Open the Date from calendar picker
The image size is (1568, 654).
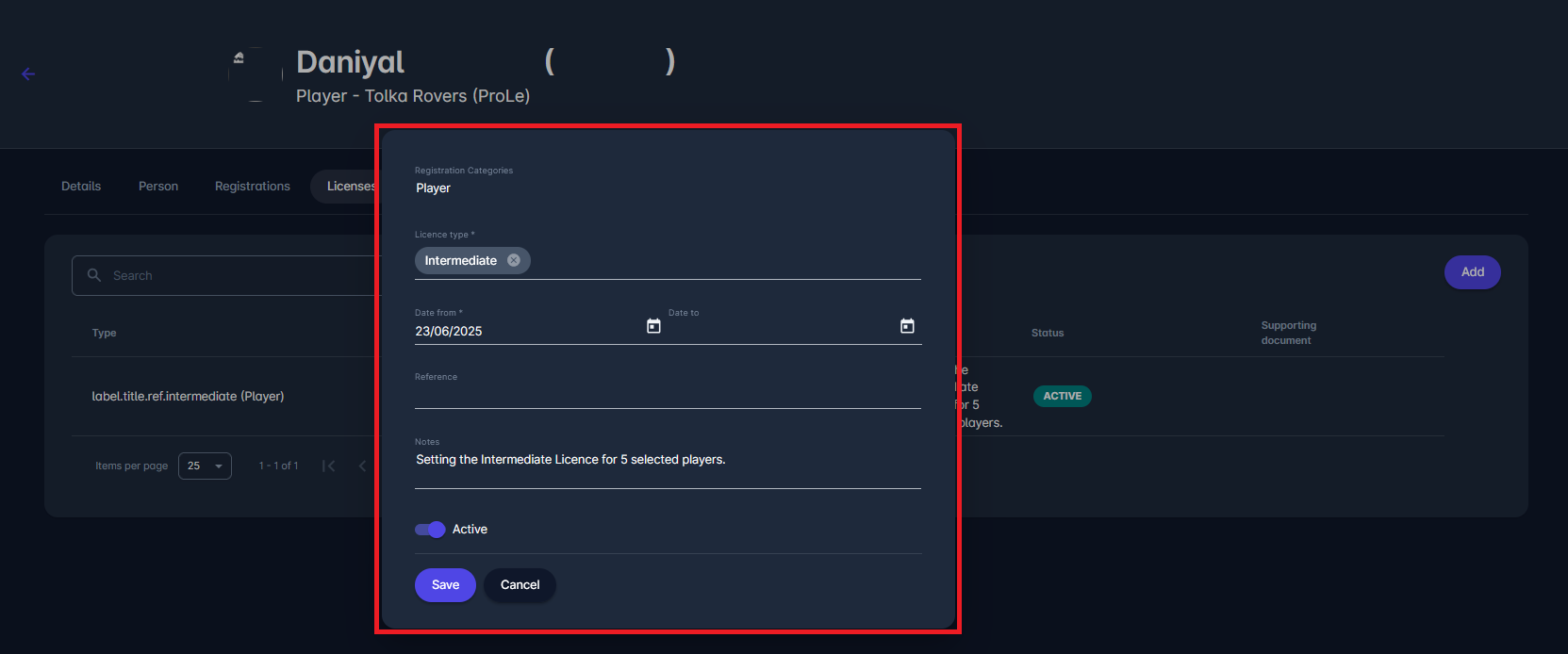pyautogui.click(x=653, y=326)
